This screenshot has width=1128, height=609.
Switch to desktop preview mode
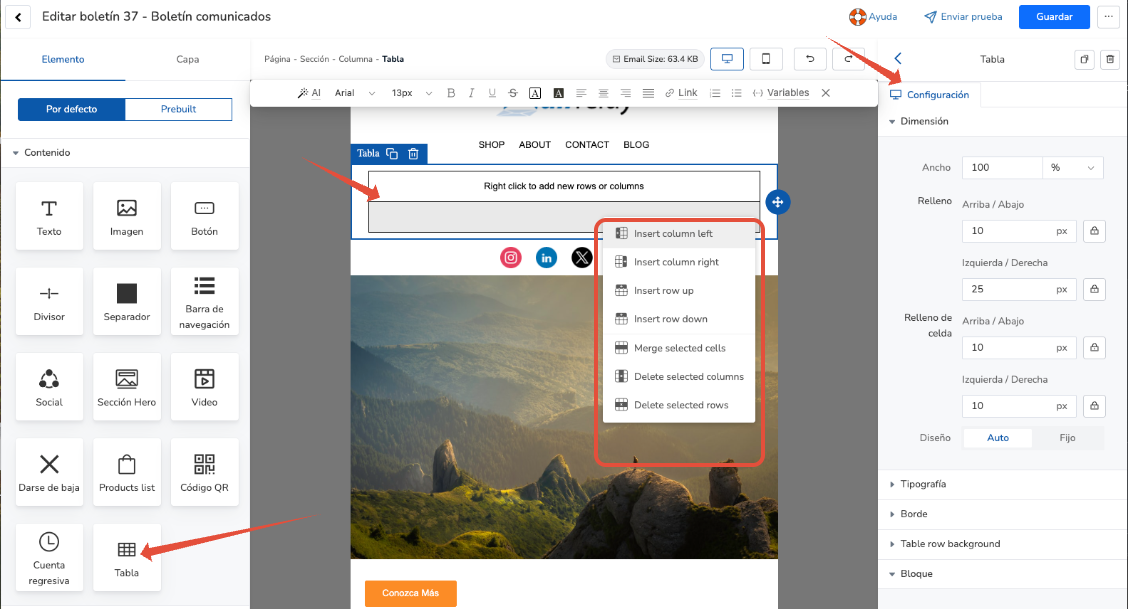coord(727,59)
